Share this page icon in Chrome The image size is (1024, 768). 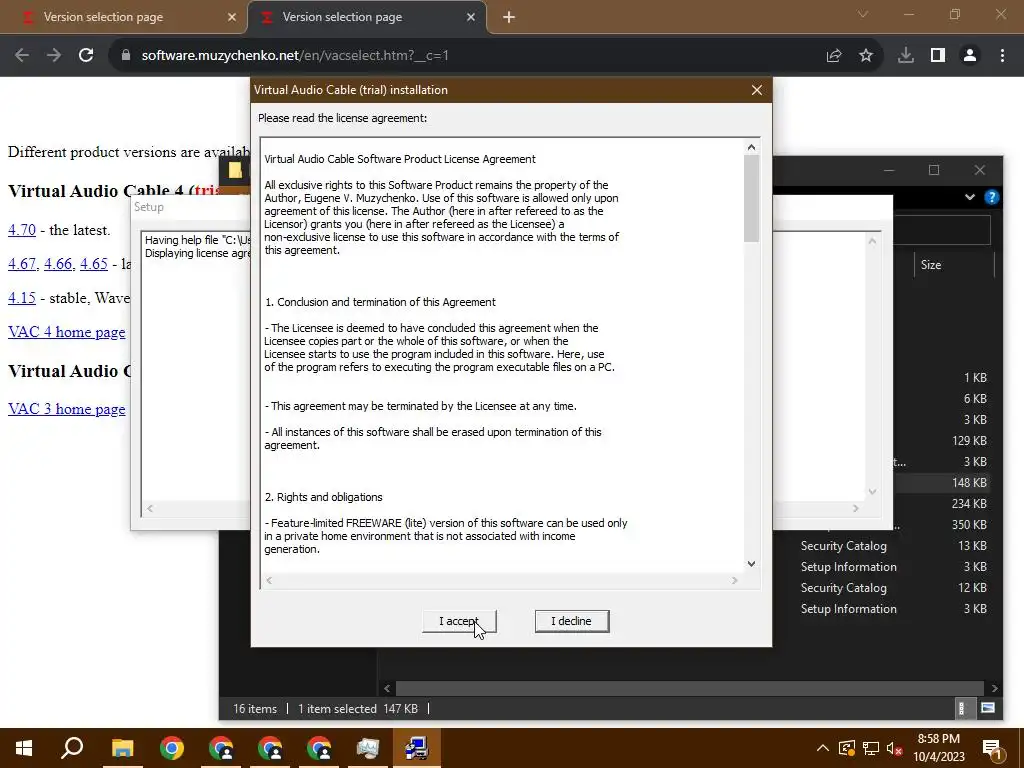pos(834,56)
